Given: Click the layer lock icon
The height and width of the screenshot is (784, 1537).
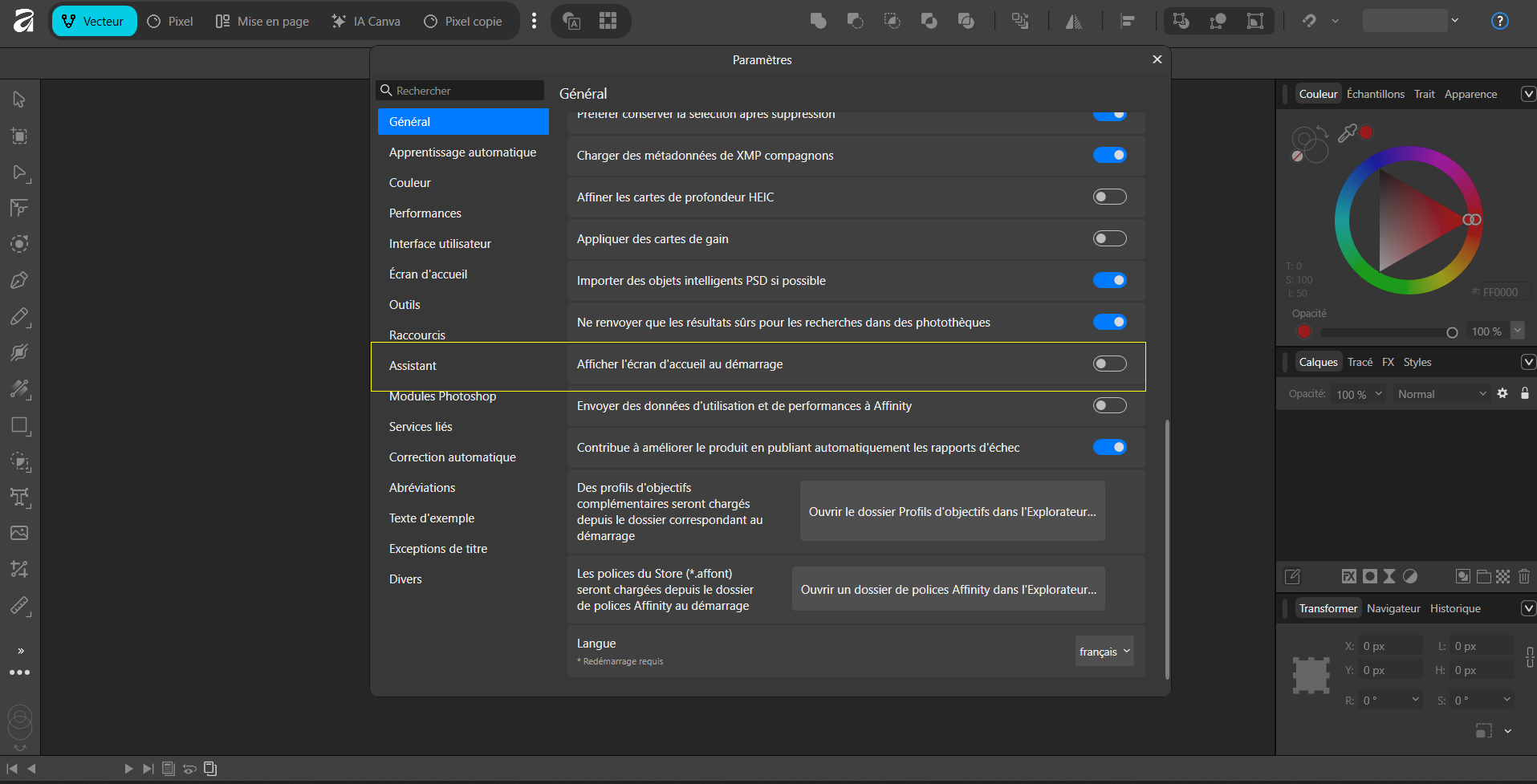Looking at the screenshot, I should point(1525,393).
